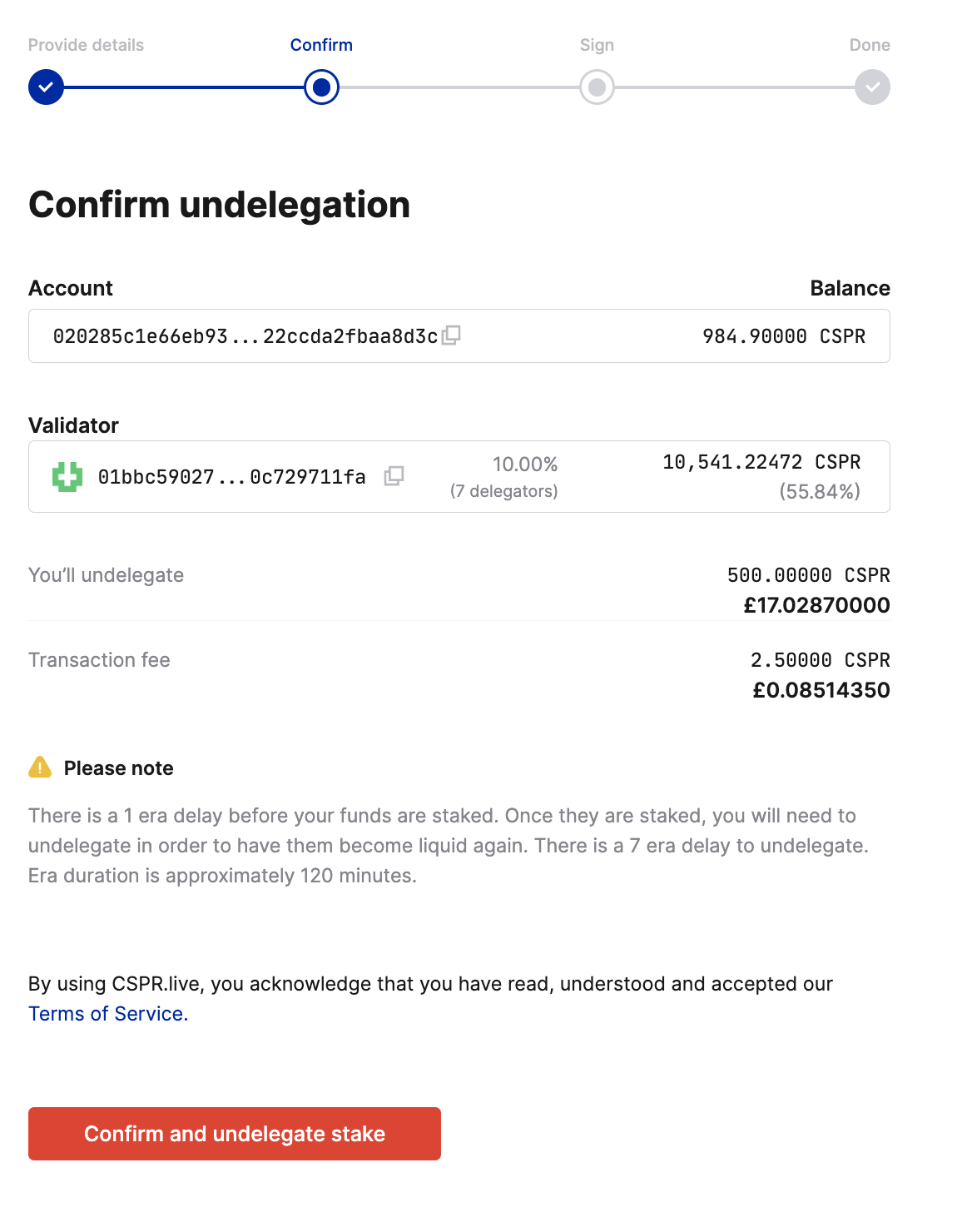Select the Provide details step label
This screenshot has width=962, height=1232.
86,45
